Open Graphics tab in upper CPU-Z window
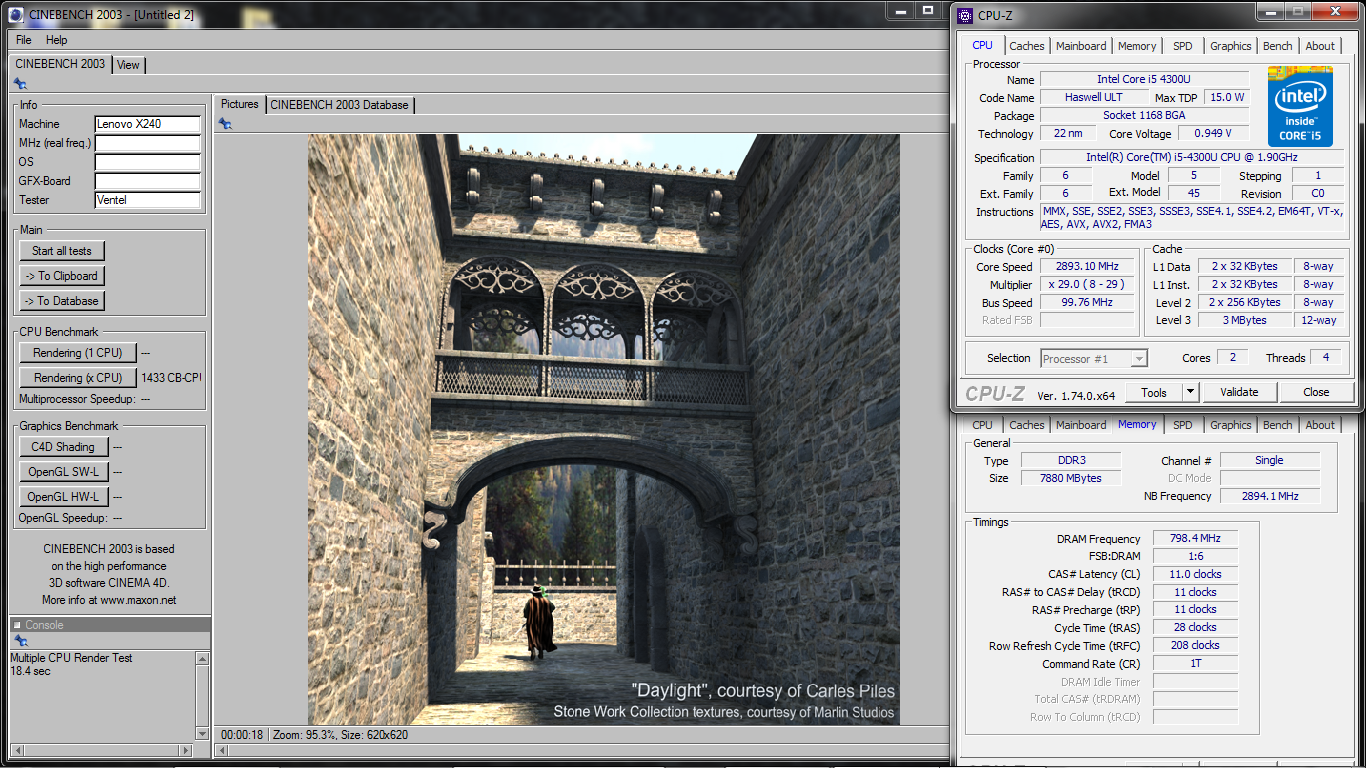This screenshot has width=1366, height=768. pyautogui.click(x=1231, y=46)
